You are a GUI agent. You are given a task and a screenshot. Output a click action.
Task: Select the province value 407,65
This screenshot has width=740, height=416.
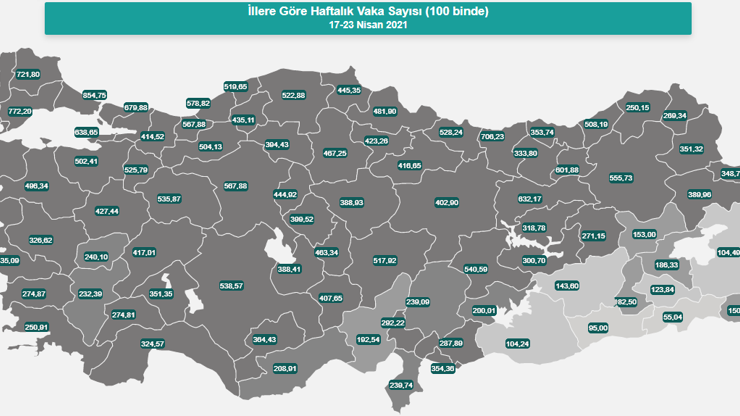[x=330, y=298]
